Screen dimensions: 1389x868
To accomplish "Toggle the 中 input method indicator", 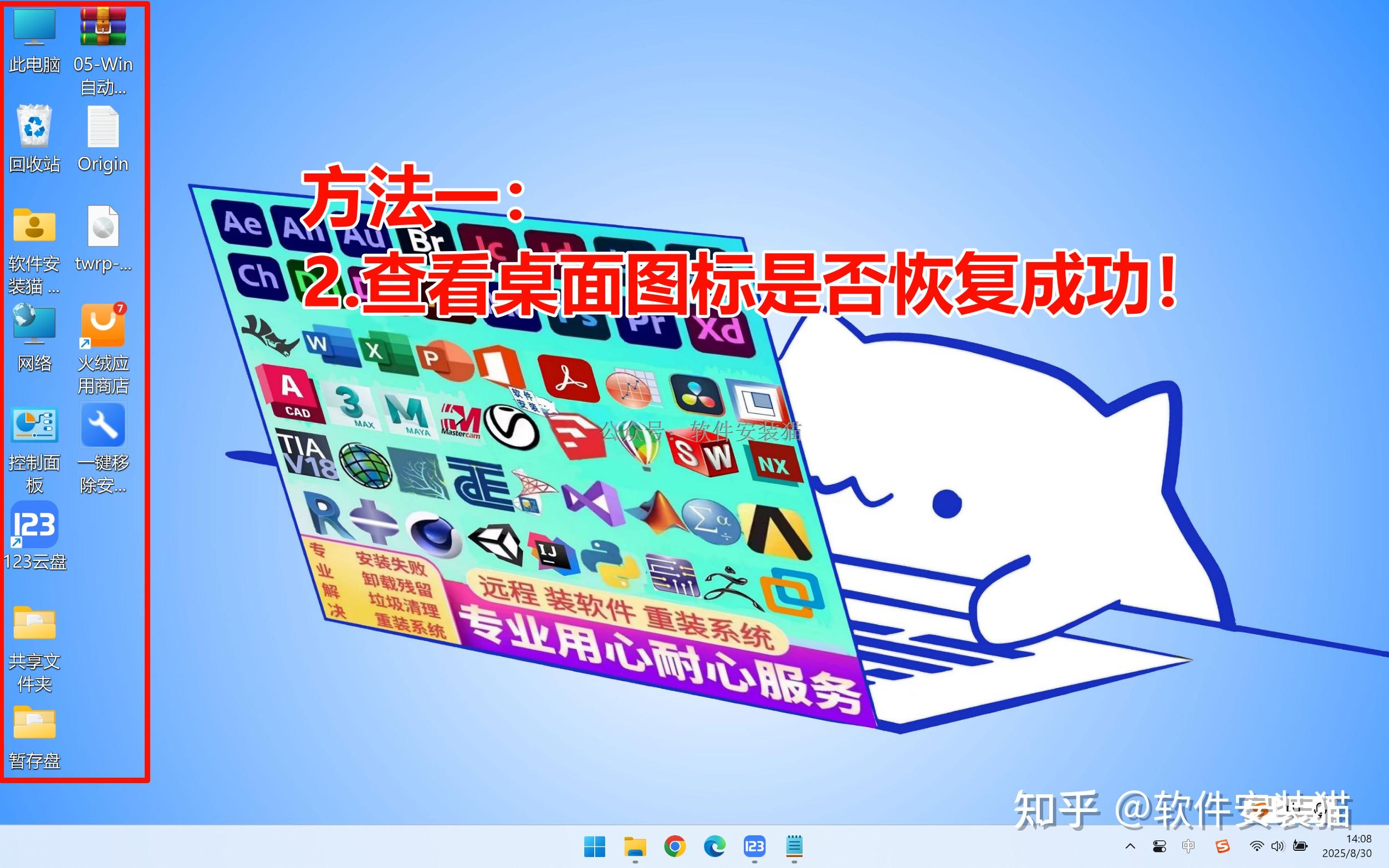I will point(1189,846).
